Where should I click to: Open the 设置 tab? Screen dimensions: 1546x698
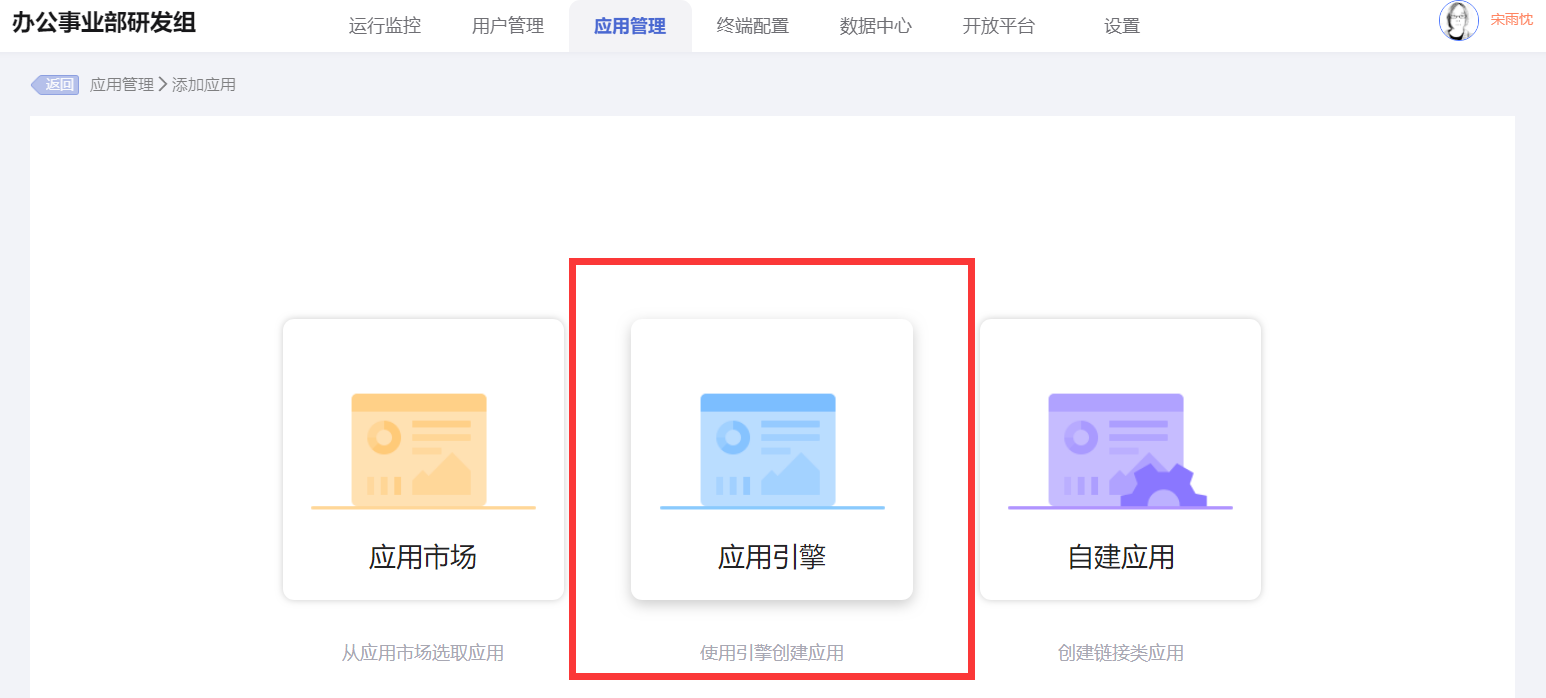coord(1122,26)
